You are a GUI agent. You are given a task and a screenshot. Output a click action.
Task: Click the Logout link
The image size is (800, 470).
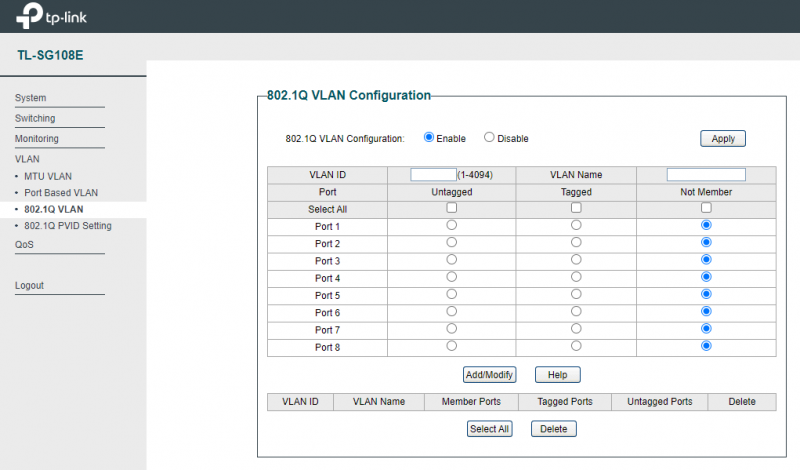30,286
